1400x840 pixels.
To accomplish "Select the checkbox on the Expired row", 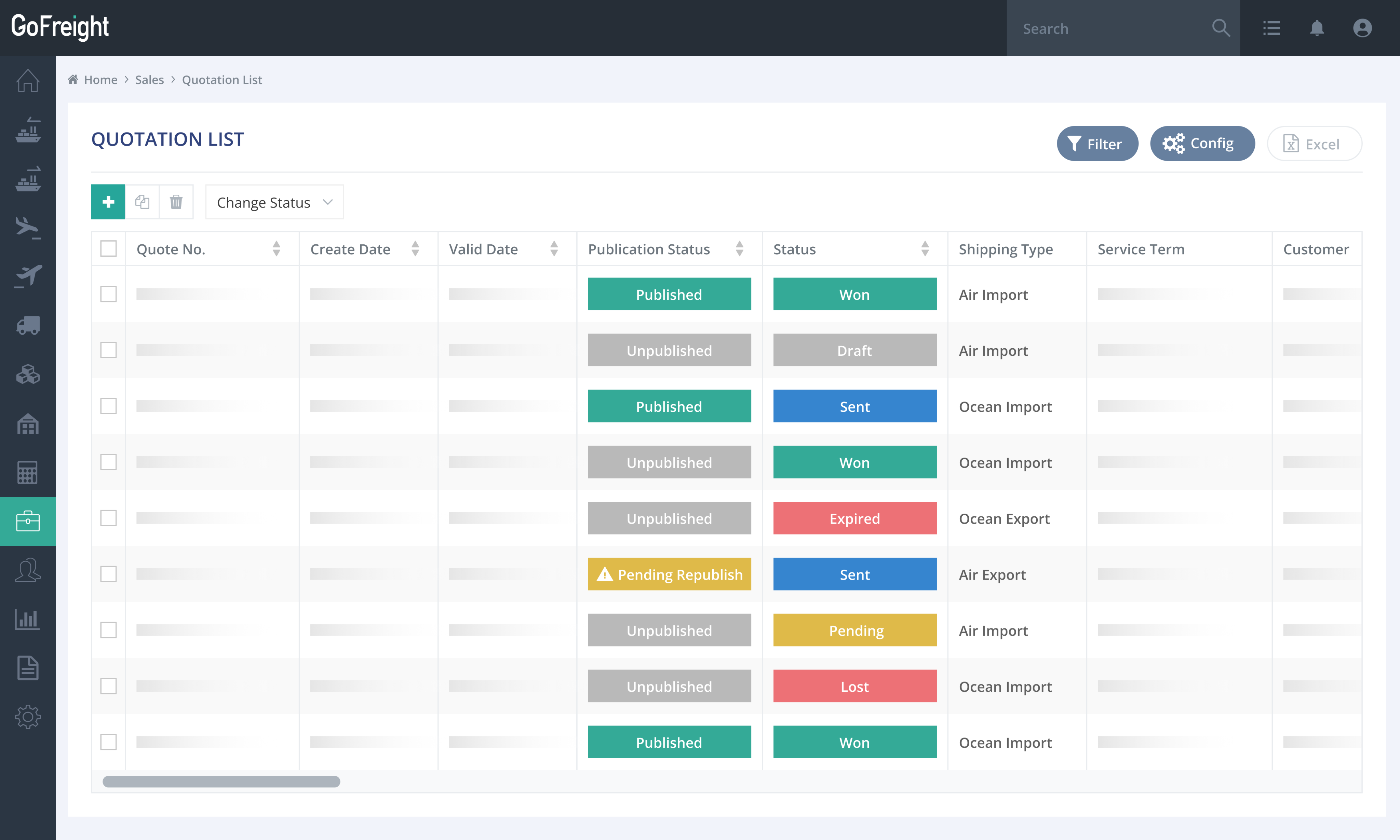I will [108, 518].
